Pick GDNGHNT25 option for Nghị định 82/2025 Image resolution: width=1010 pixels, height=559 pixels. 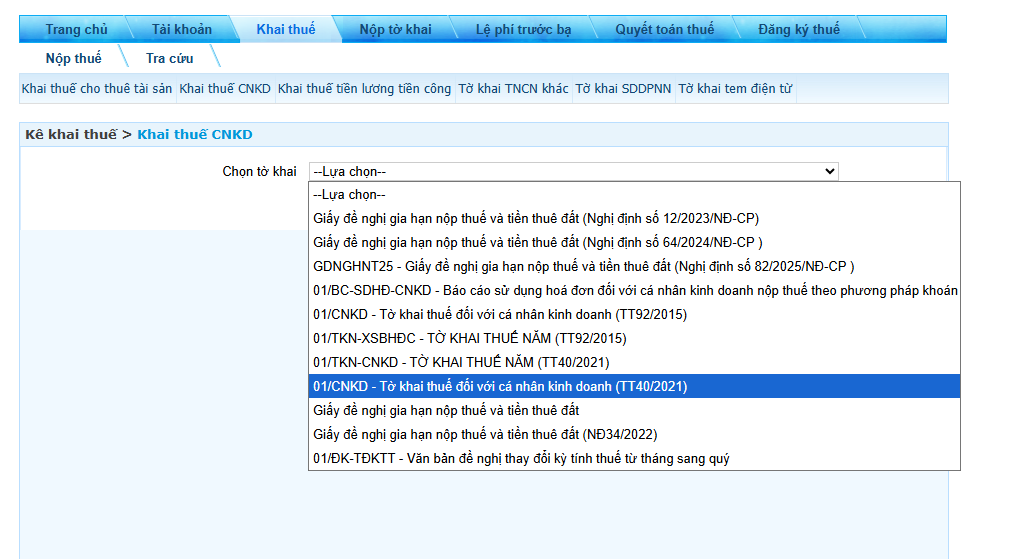583,266
